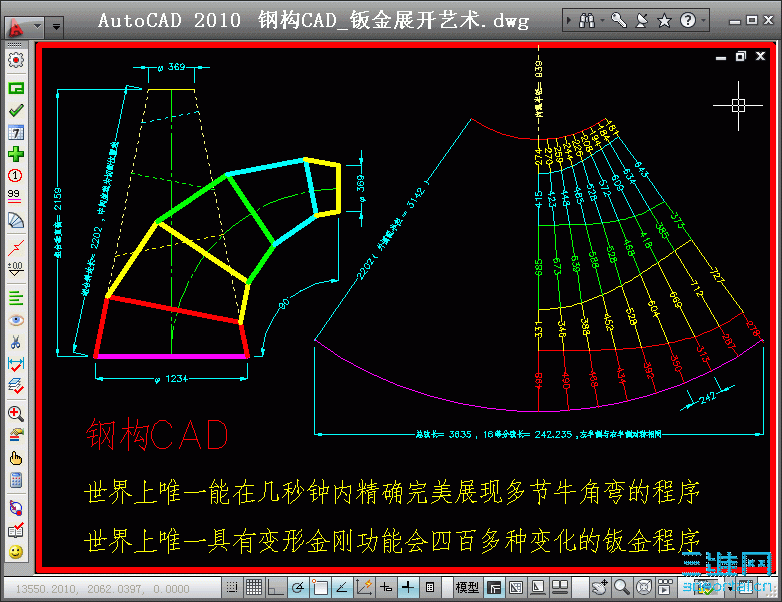Image resolution: width=782 pixels, height=602 pixels.
Task: Click the highlighted layout icon right of 模型
Action: [494, 588]
